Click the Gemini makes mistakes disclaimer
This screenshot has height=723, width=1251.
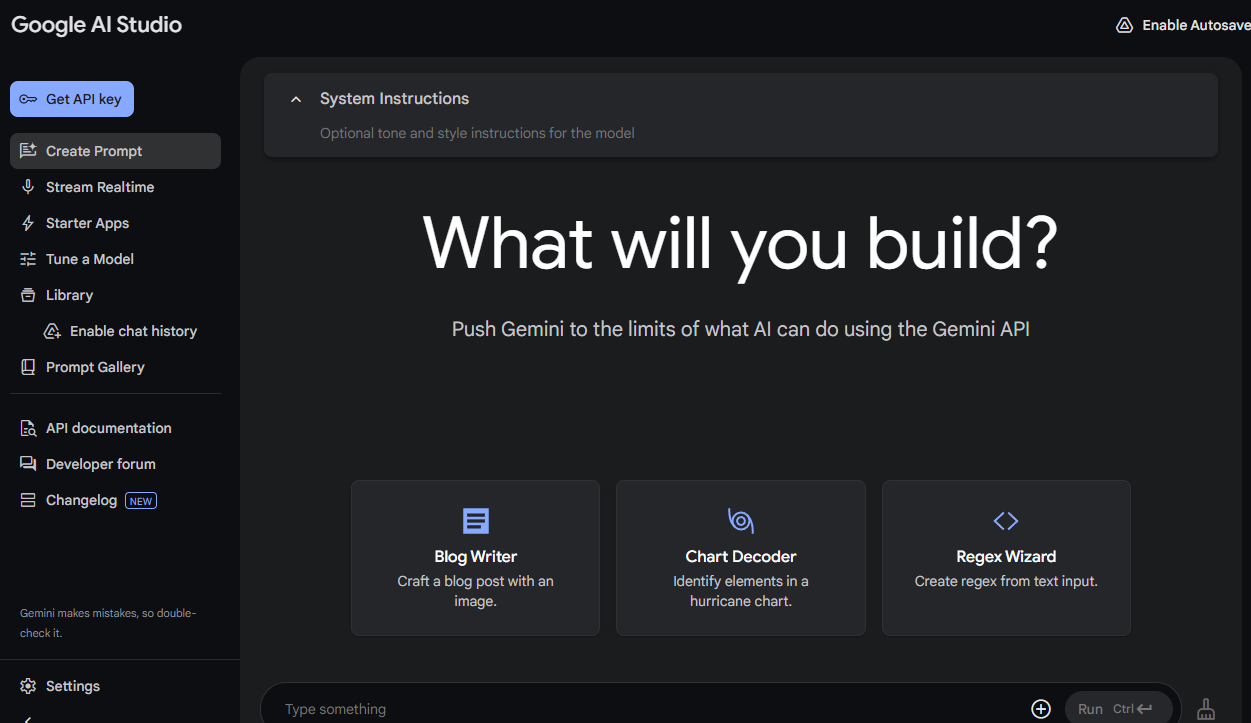click(109, 623)
